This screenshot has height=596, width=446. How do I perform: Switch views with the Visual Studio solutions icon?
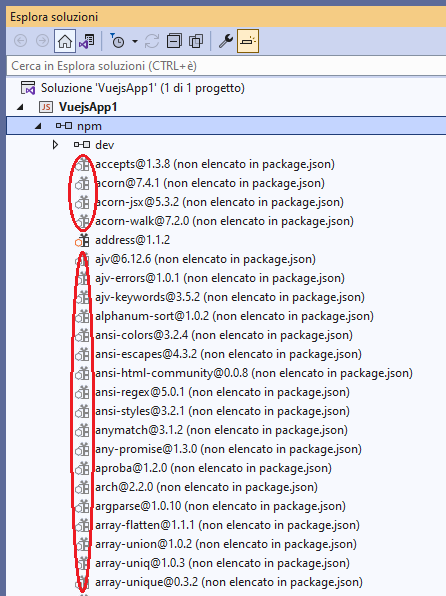(x=87, y=41)
